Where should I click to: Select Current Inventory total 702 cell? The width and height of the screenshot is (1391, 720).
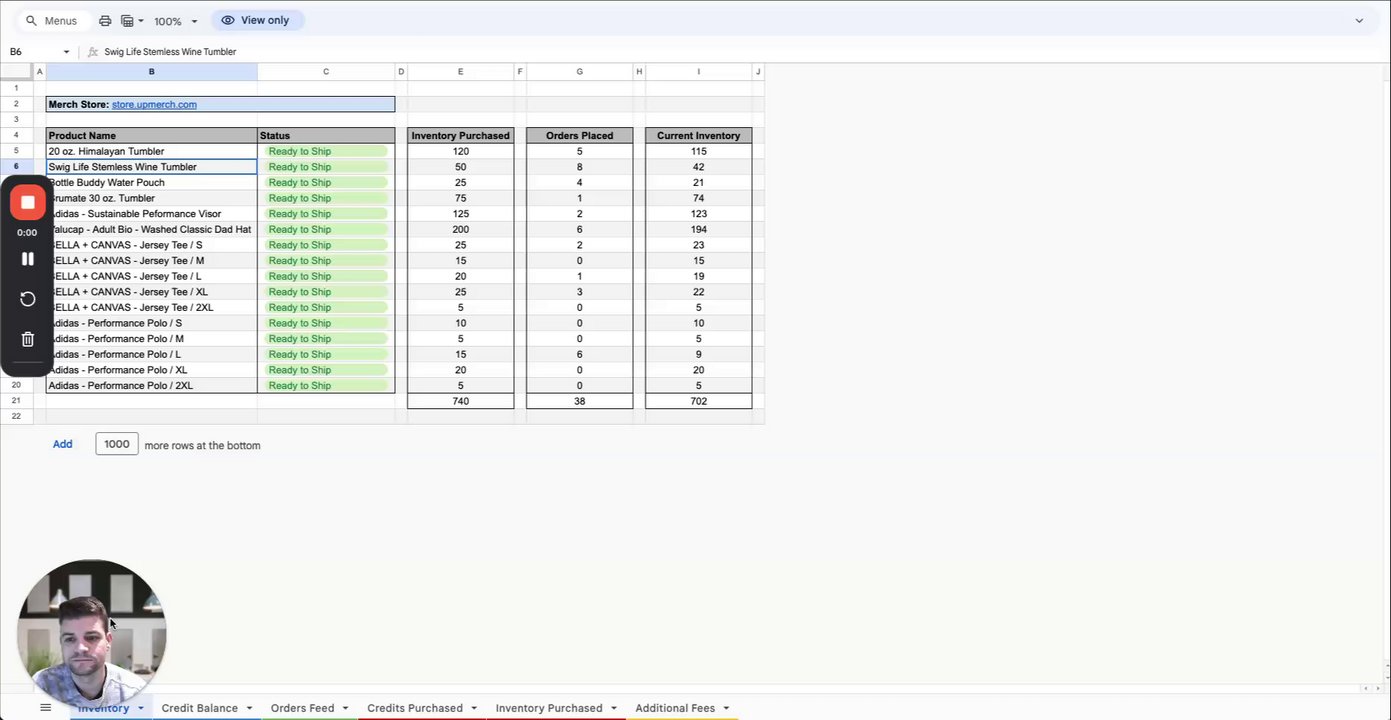pyautogui.click(x=698, y=401)
